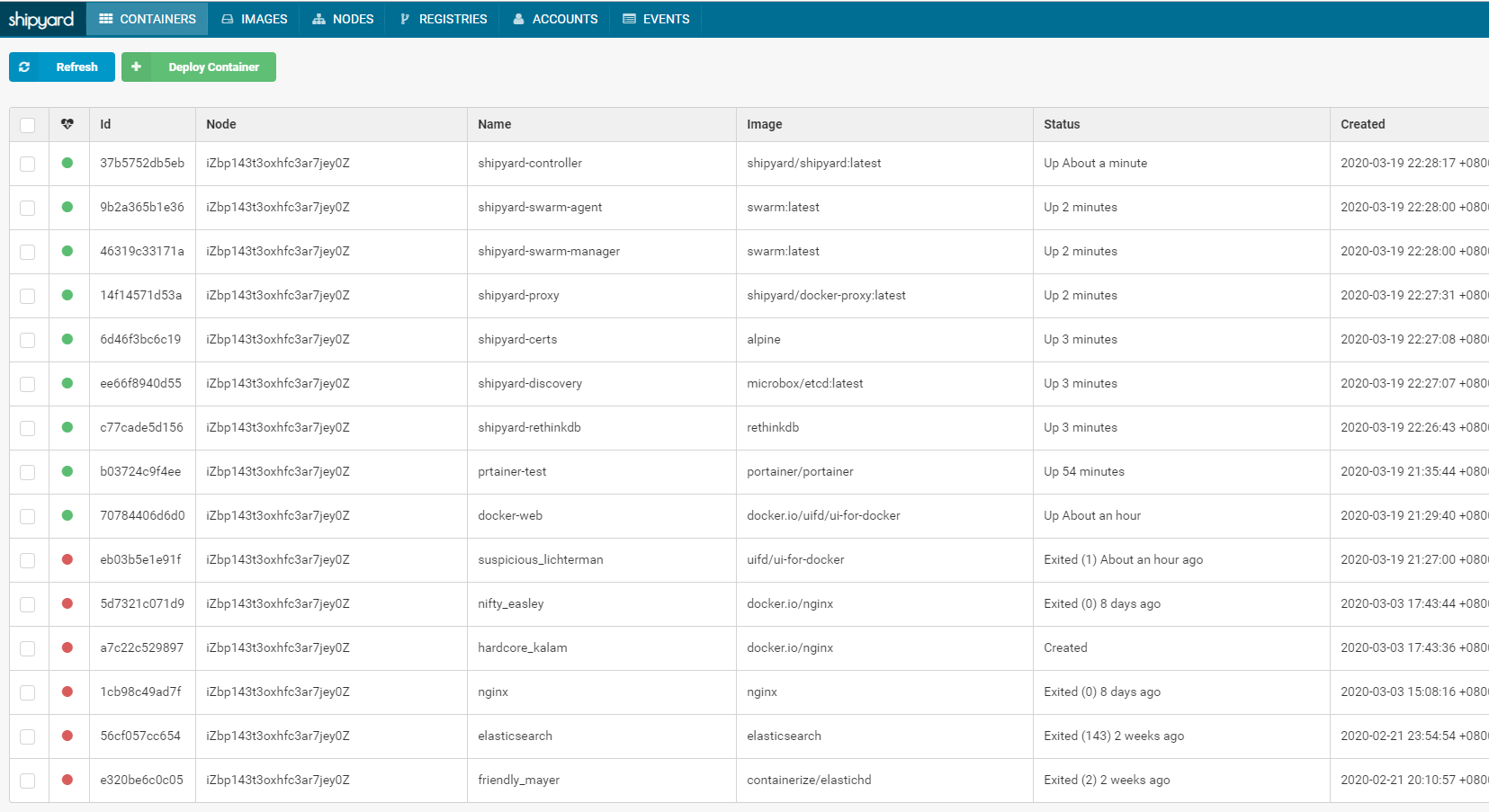Click red status dot for nifty_easley

67,603
